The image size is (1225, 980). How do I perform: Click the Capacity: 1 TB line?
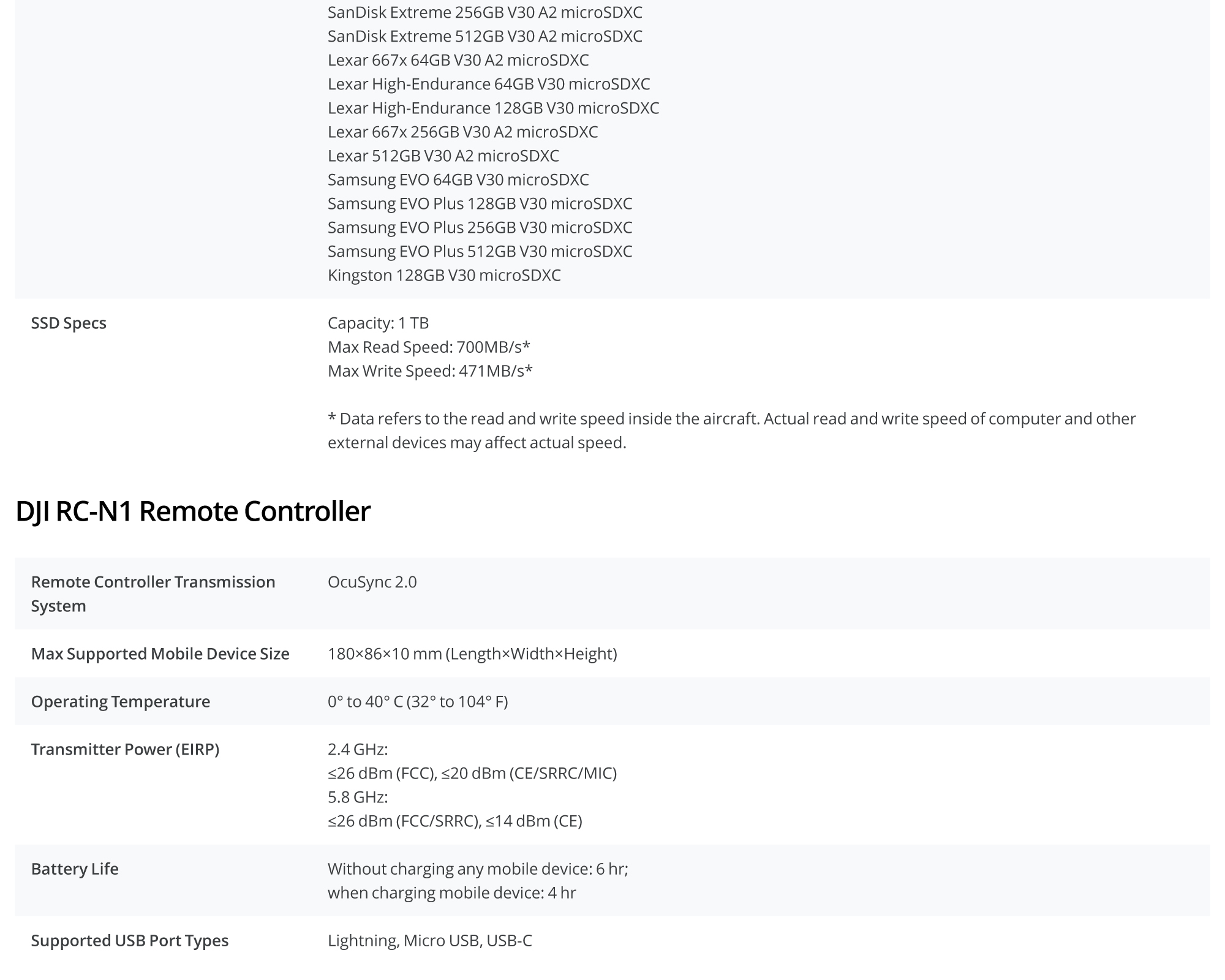[x=378, y=323]
